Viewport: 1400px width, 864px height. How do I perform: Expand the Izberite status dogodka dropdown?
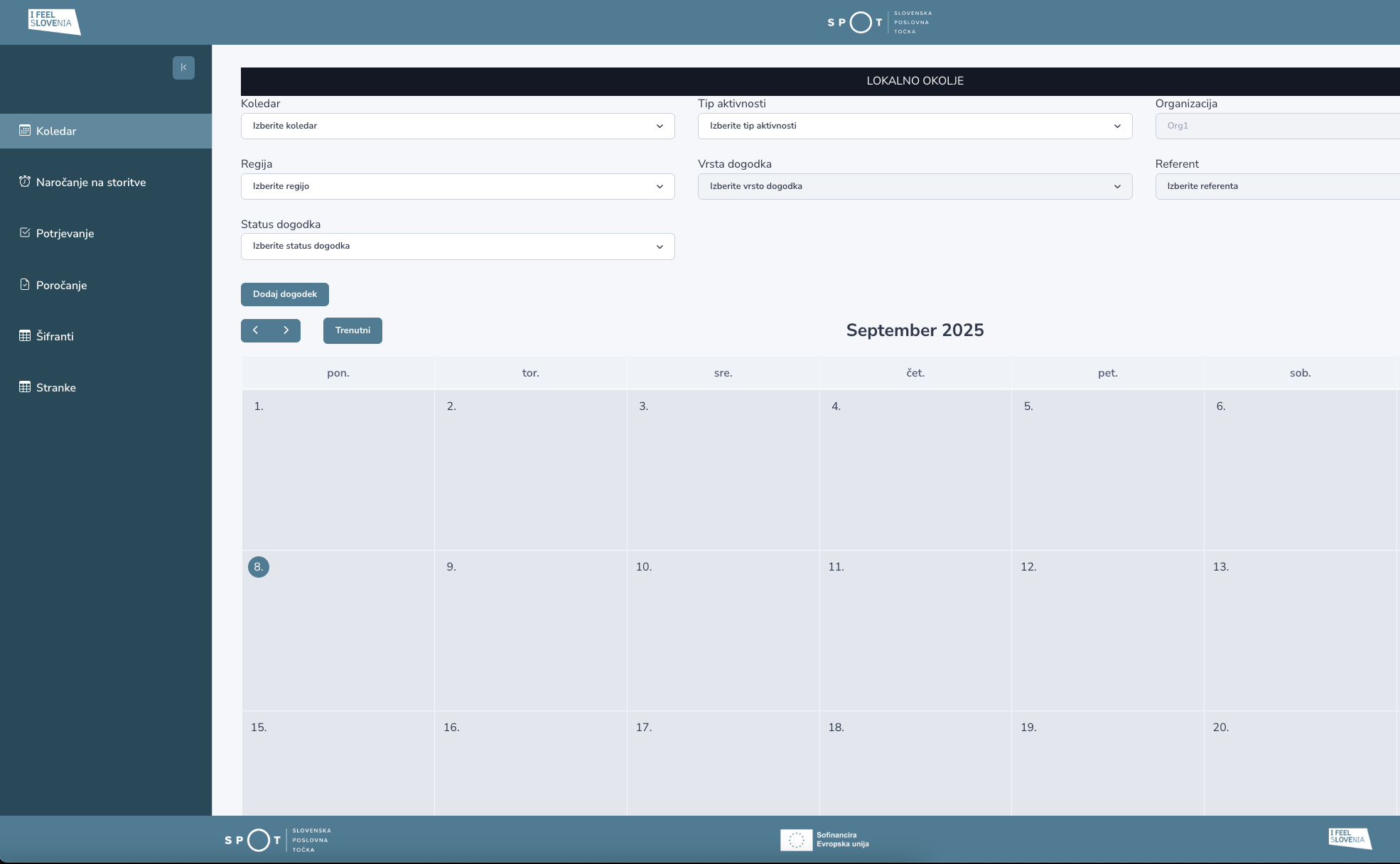tap(458, 247)
